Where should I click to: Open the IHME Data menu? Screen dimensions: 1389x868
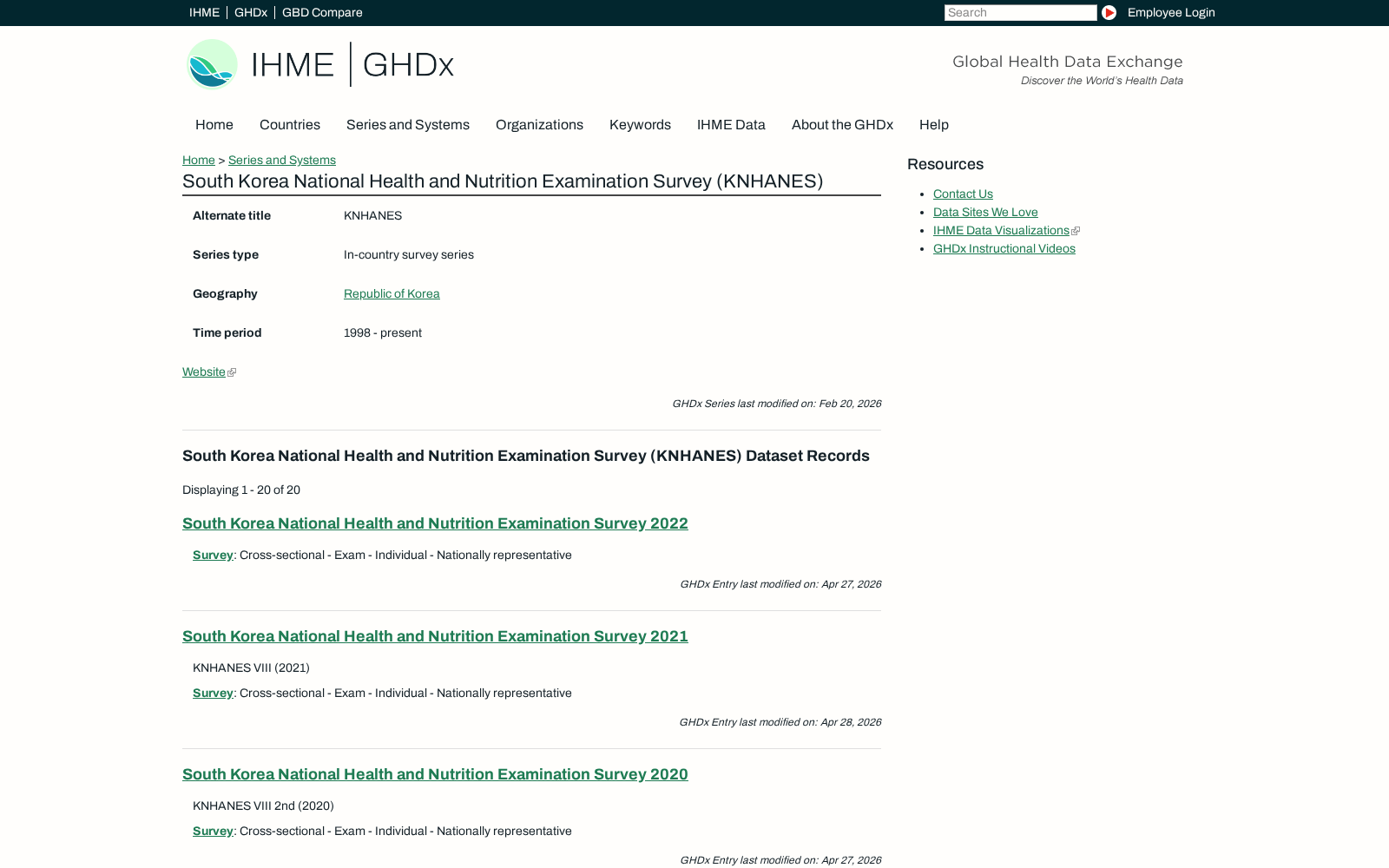coord(731,125)
